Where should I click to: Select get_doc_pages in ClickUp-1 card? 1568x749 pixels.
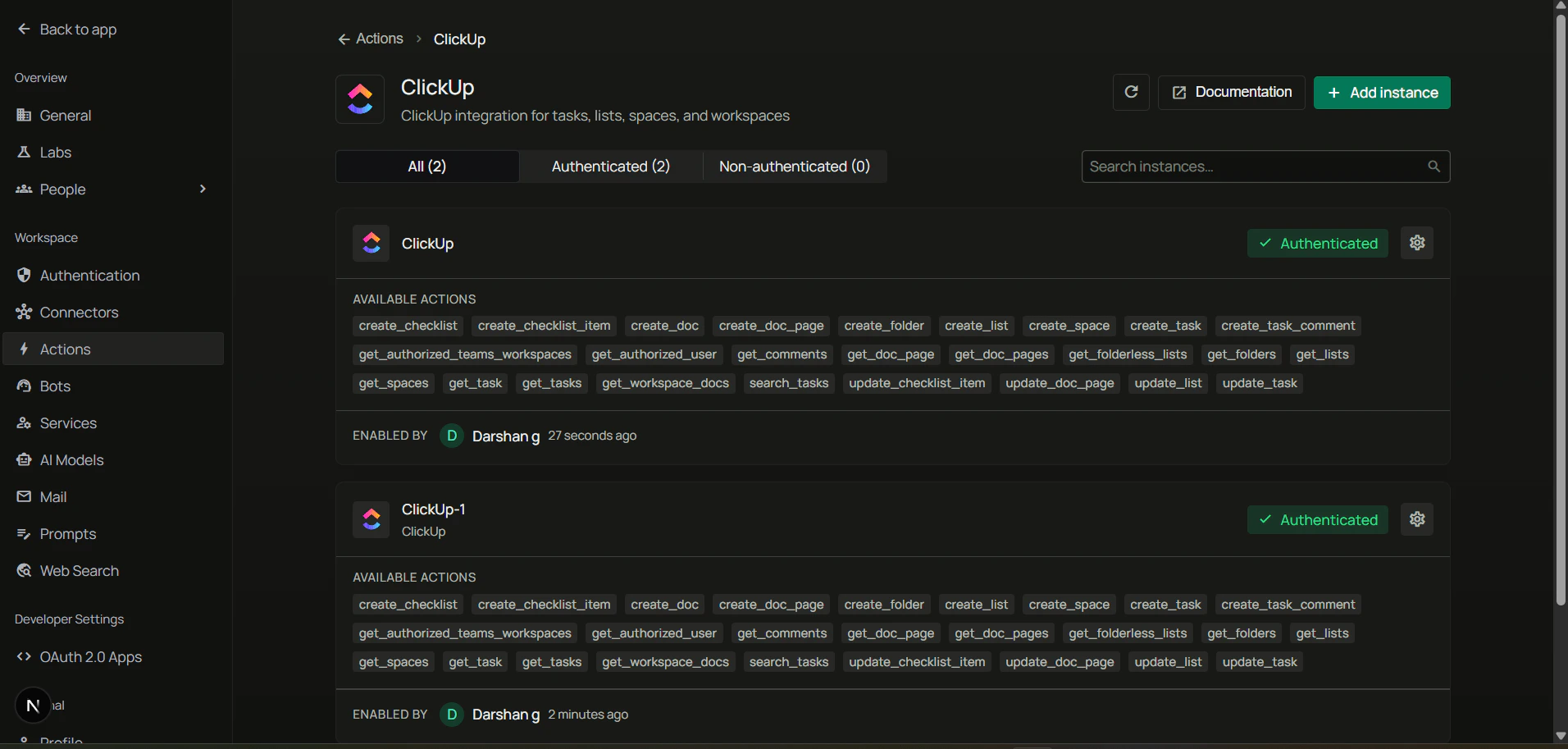(x=1001, y=633)
